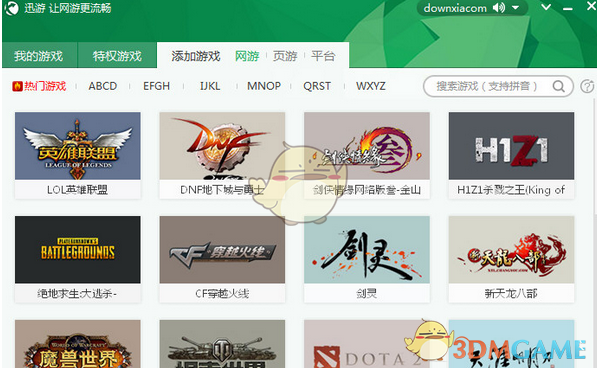597x368 pixels.
Task: Mute sound via the speaker icon
Action: pyautogui.click(x=499, y=8)
